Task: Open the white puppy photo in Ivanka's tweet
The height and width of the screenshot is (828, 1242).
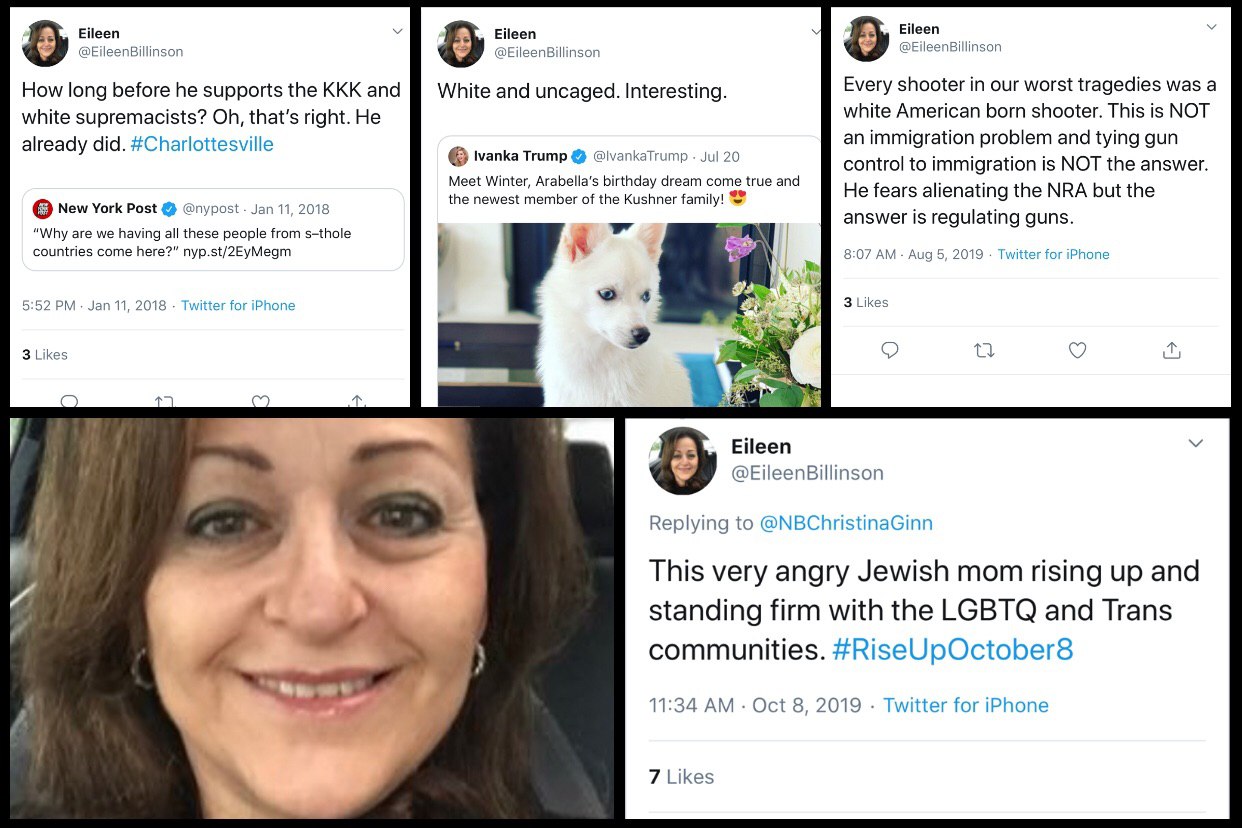Action: point(629,314)
